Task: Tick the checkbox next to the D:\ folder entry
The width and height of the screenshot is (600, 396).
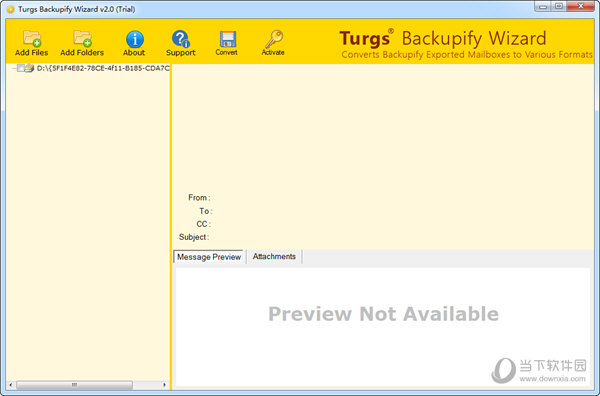Action: click(x=21, y=68)
